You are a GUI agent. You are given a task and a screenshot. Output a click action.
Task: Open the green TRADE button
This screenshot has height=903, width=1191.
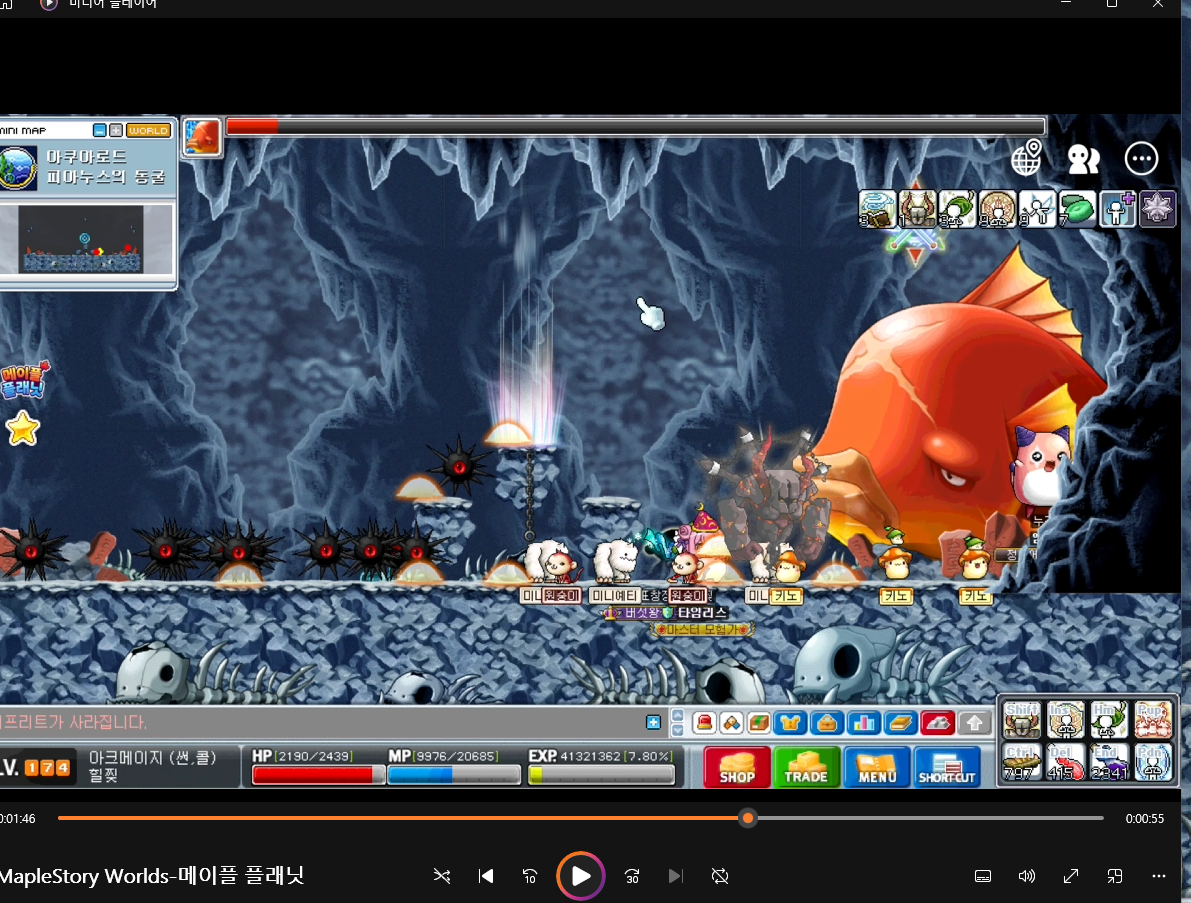tap(807, 766)
